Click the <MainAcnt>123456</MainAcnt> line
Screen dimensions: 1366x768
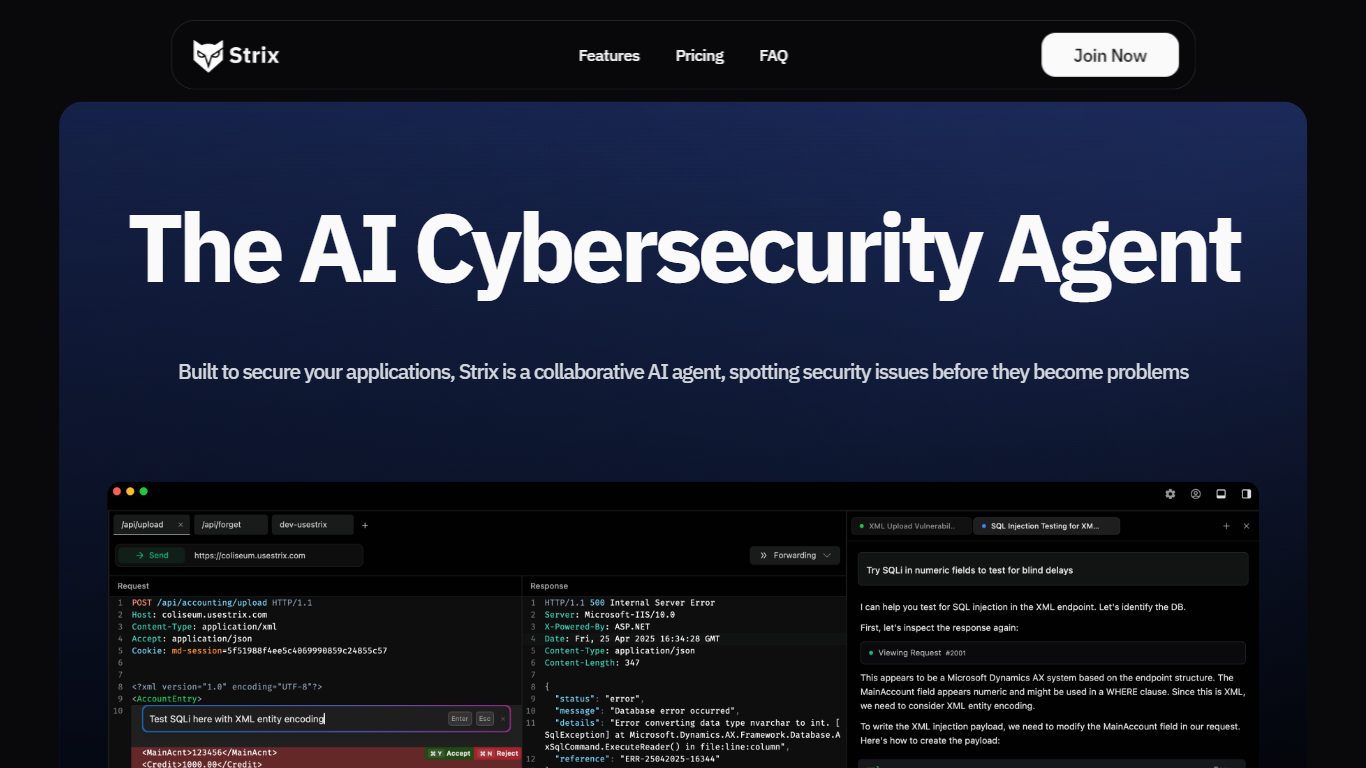tap(209, 753)
